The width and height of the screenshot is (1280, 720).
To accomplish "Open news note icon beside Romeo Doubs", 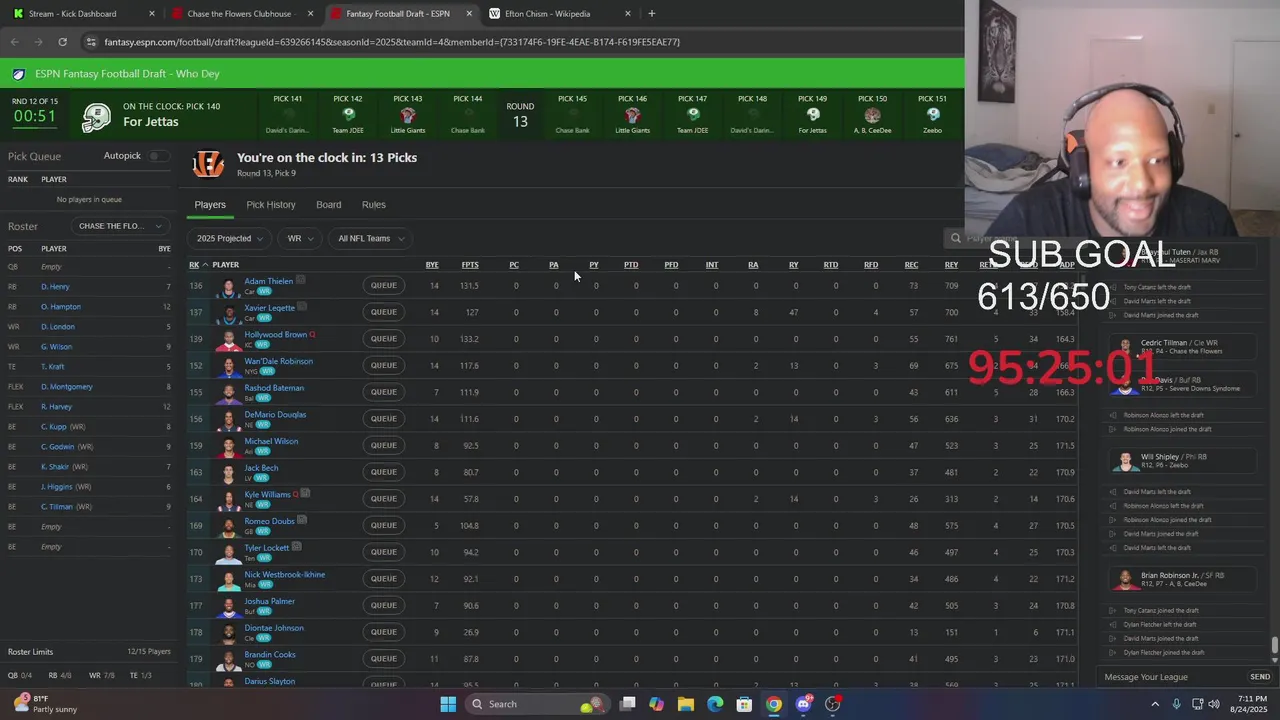I will point(302,520).
